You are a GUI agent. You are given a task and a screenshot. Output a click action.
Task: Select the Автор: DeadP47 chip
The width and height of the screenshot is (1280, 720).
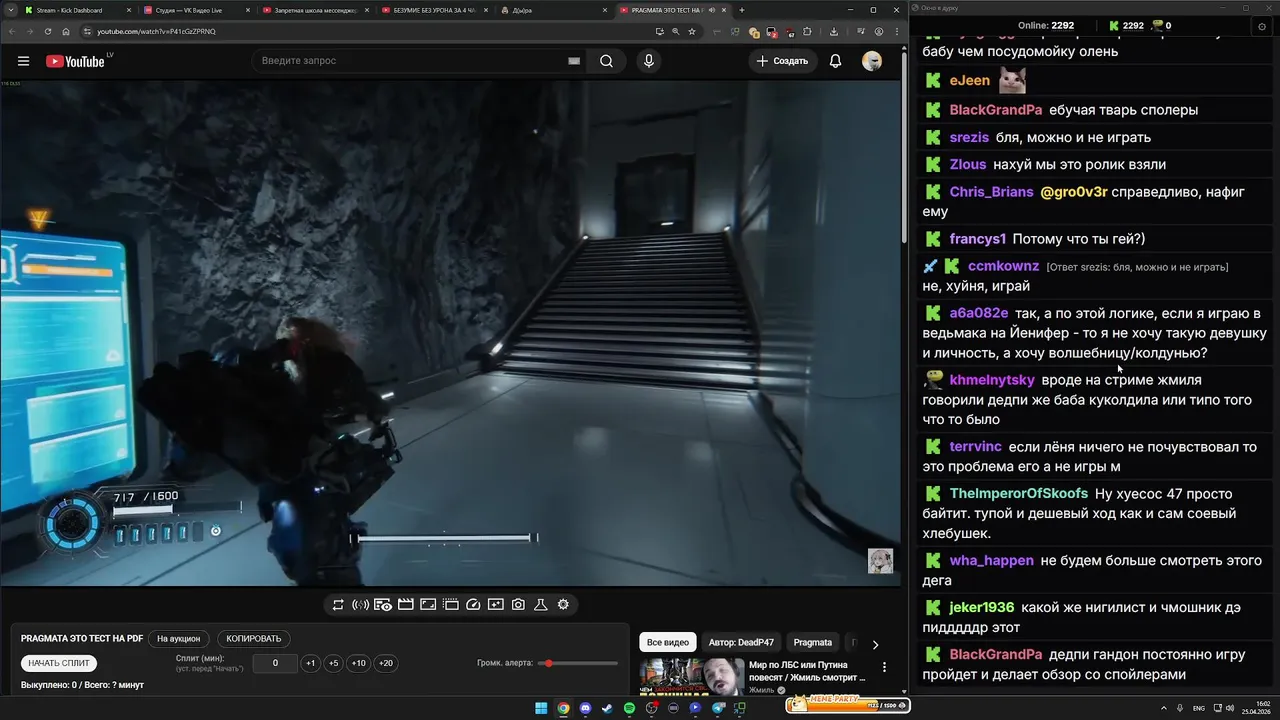point(741,643)
